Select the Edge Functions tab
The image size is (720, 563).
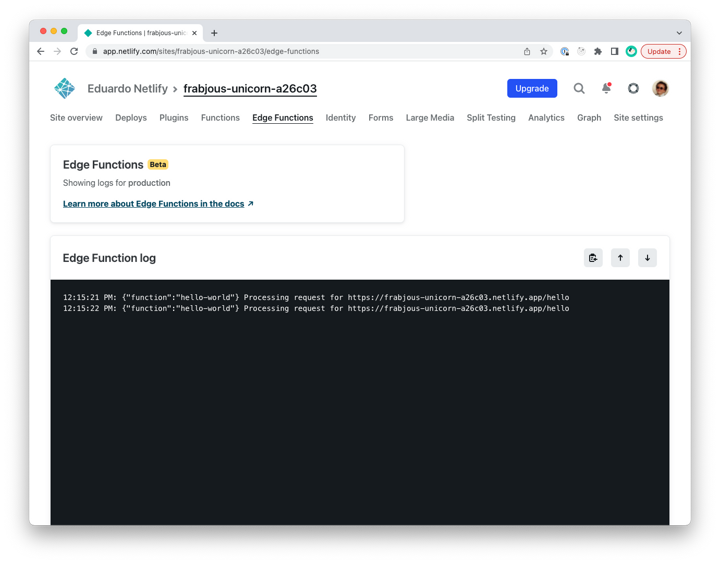[282, 118]
